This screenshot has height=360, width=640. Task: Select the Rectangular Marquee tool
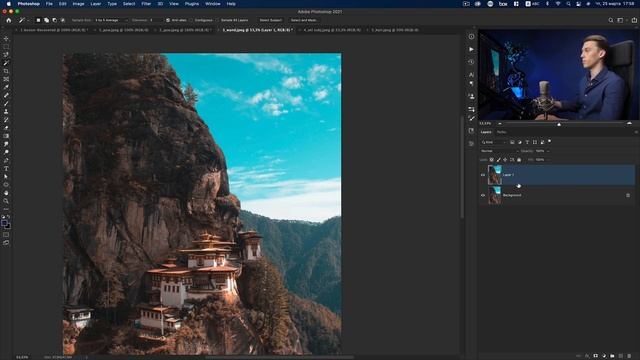[x=6, y=47]
